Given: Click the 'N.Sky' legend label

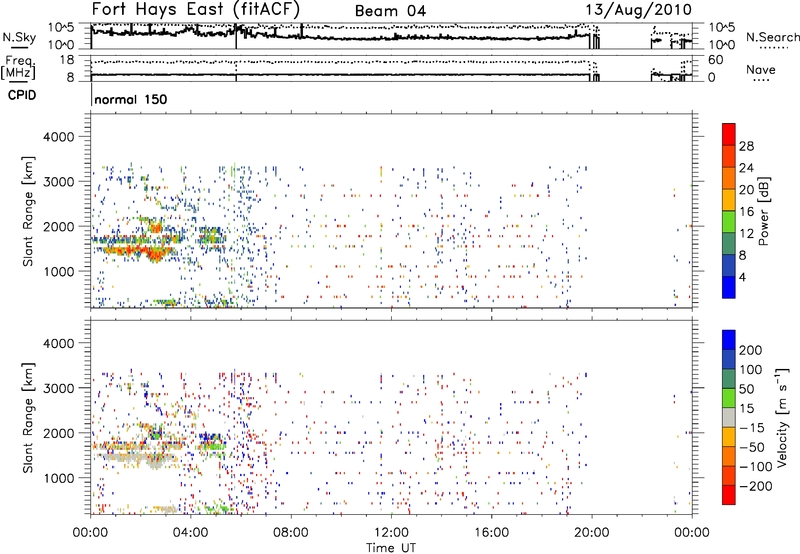Looking at the screenshot, I should pyautogui.click(x=19, y=37).
